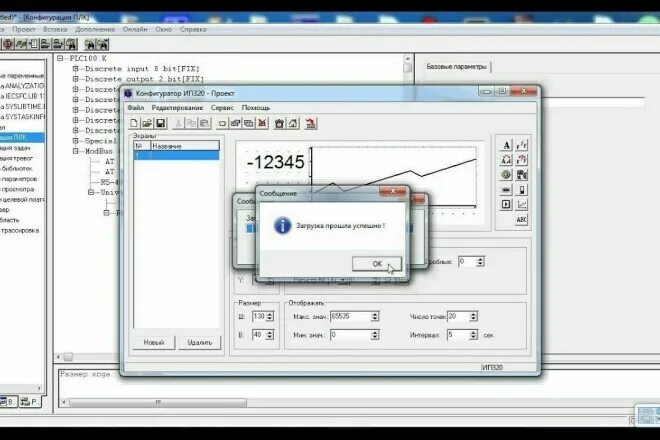Click the red download-to-panel toolbar icon
This screenshot has width=660, height=440.
click(x=311, y=123)
